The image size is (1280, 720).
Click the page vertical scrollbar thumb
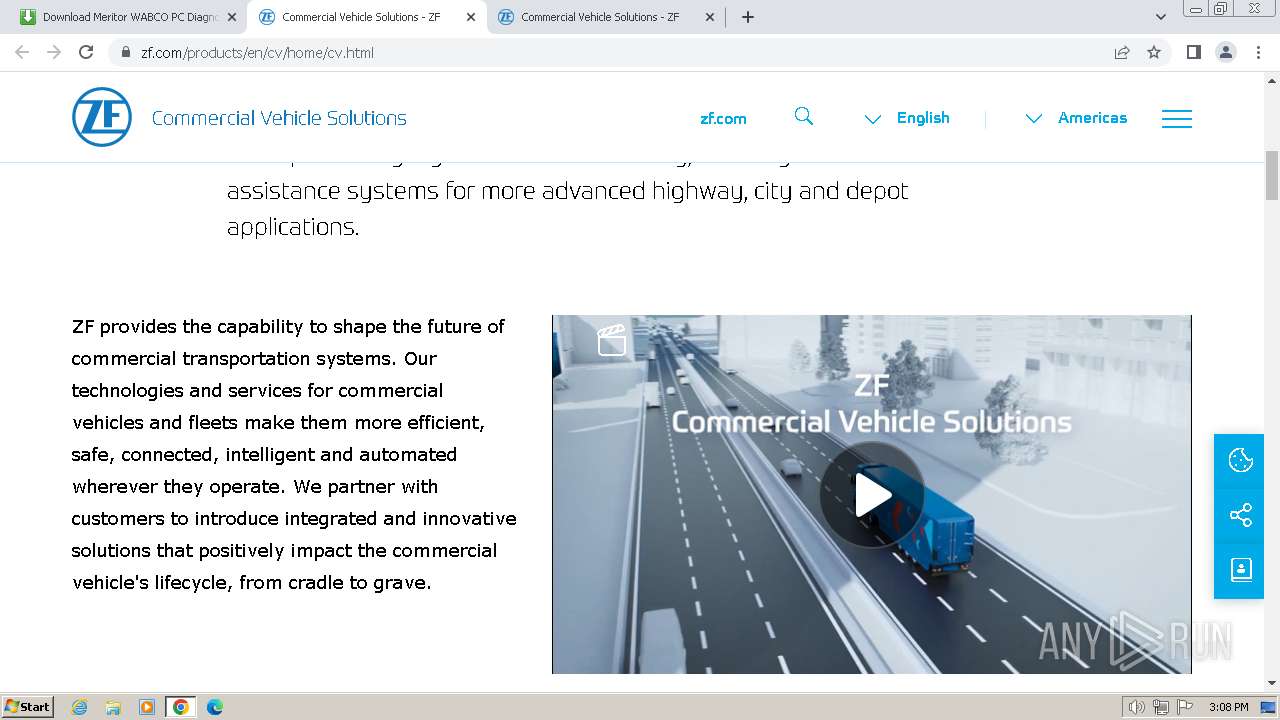click(x=1272, y=175)
